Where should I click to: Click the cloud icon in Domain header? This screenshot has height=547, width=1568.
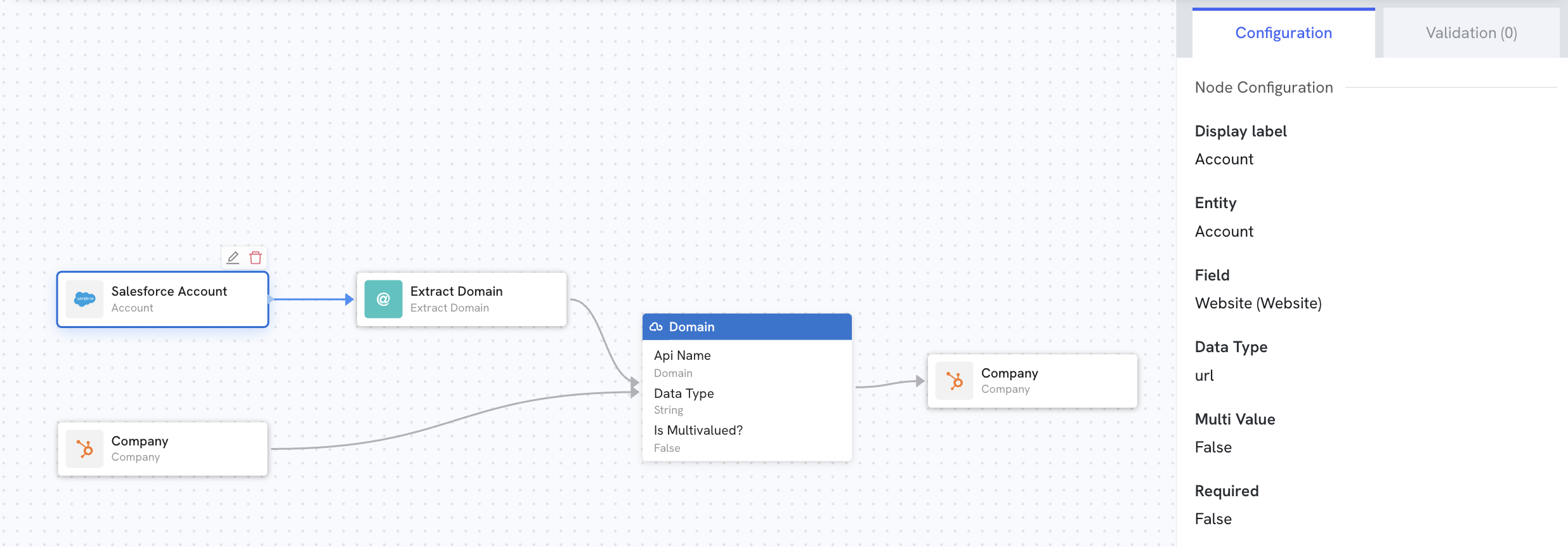(x=657, y=327)
